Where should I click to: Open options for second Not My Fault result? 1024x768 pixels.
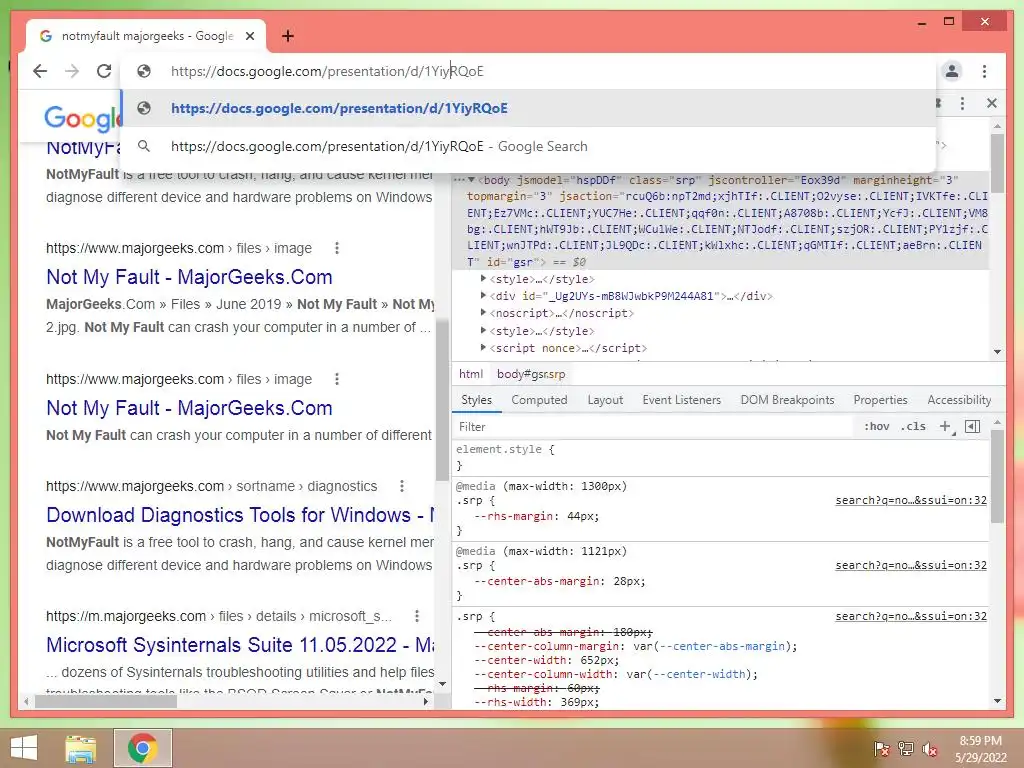tap(336, 379)
